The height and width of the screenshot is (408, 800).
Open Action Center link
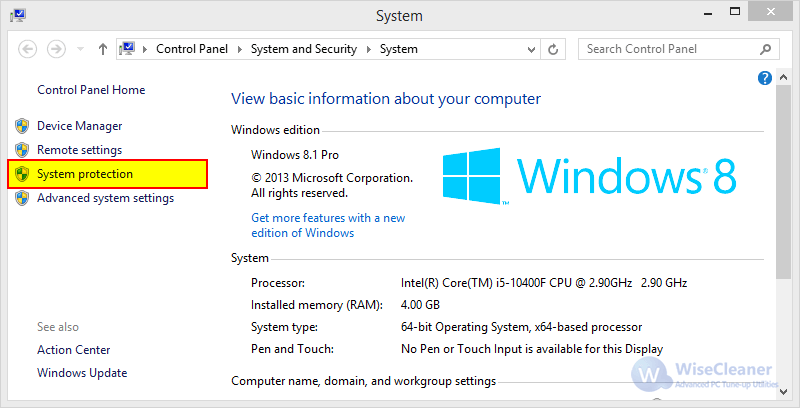(x=73, y=350)
